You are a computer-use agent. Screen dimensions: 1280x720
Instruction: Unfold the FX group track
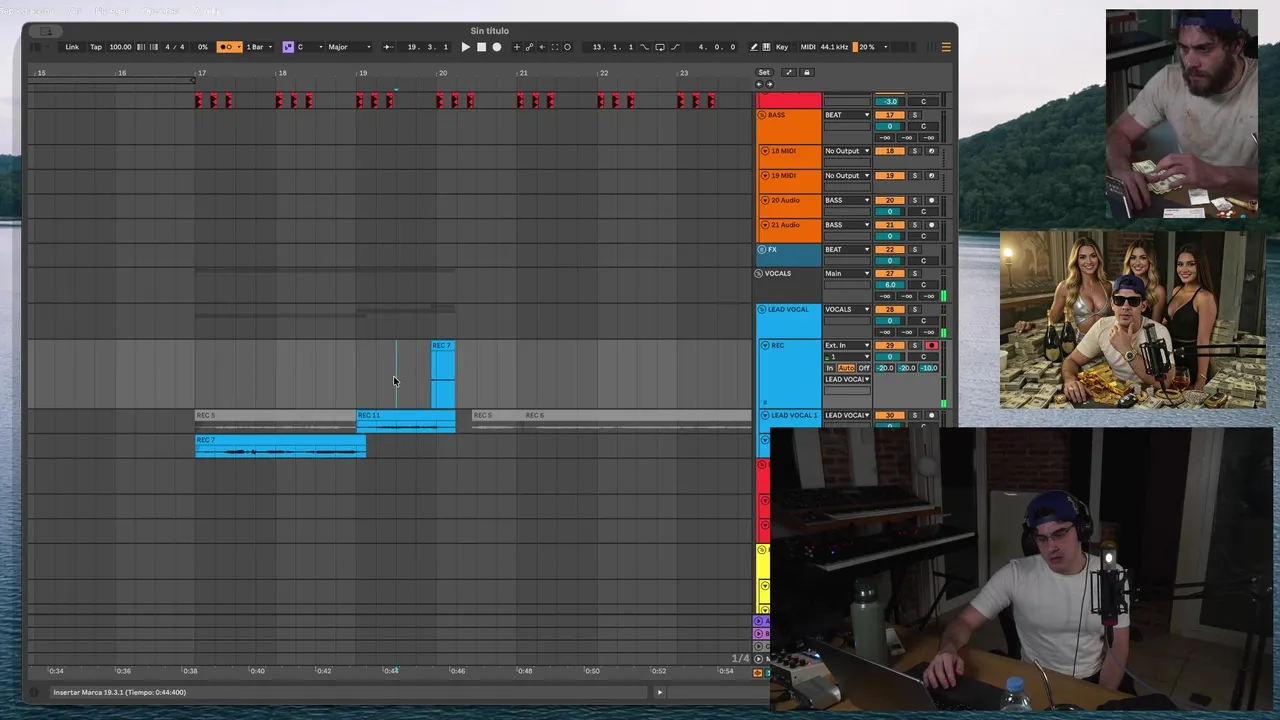point(762,249)
